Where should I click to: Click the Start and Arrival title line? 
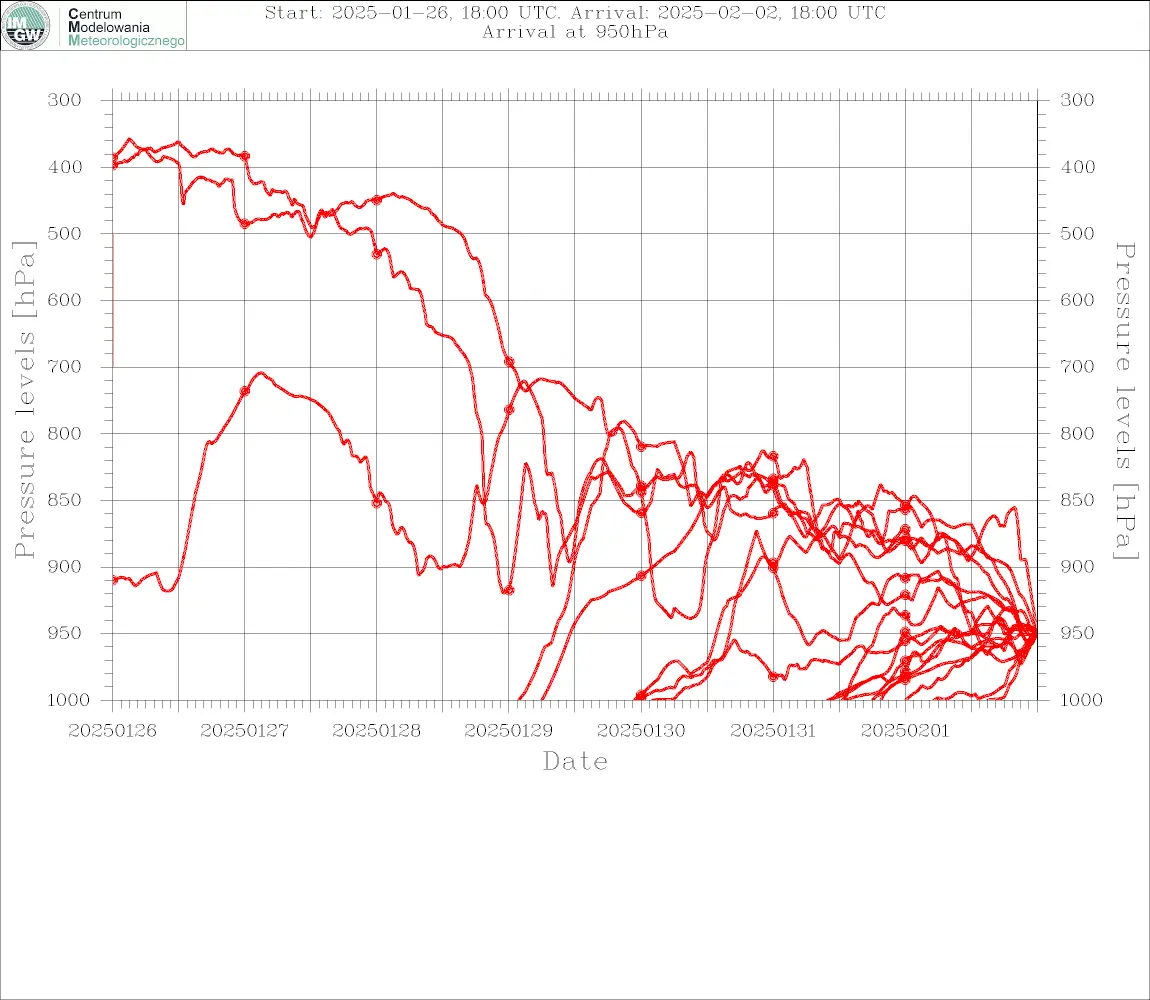[x=575, y=12]
